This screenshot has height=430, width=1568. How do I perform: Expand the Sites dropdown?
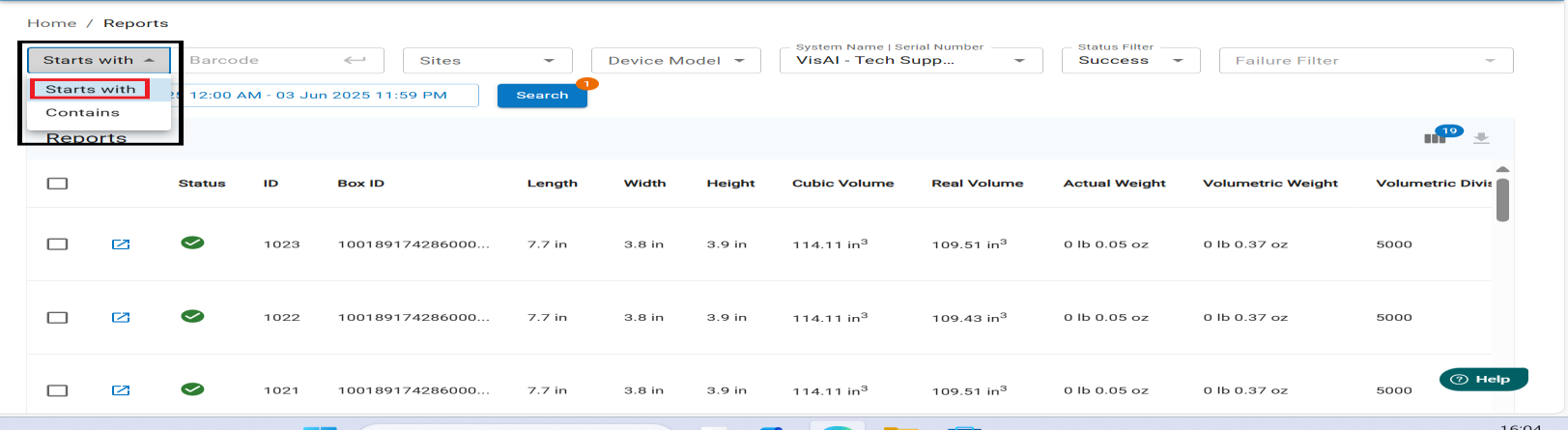pos(487,60)
